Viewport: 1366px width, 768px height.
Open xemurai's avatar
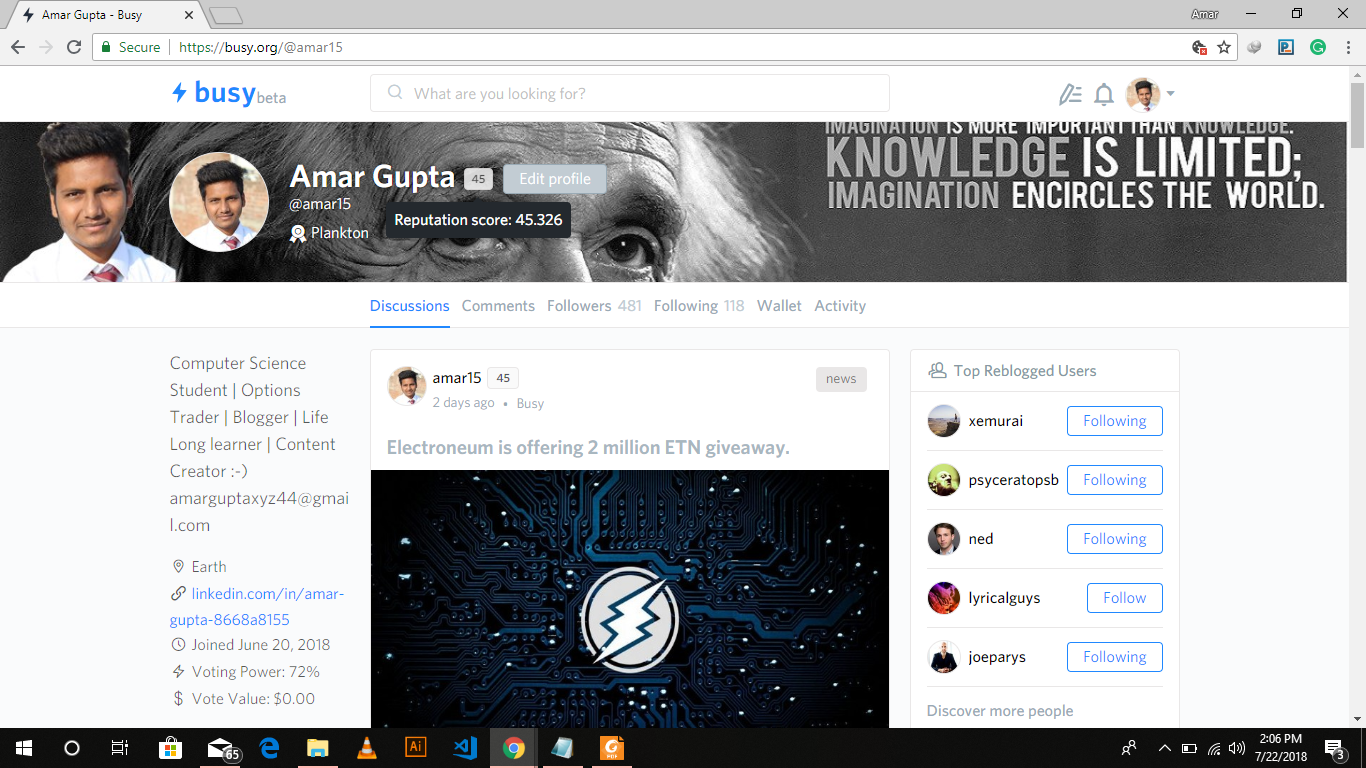pyautogui.click(x=944, y=421)
